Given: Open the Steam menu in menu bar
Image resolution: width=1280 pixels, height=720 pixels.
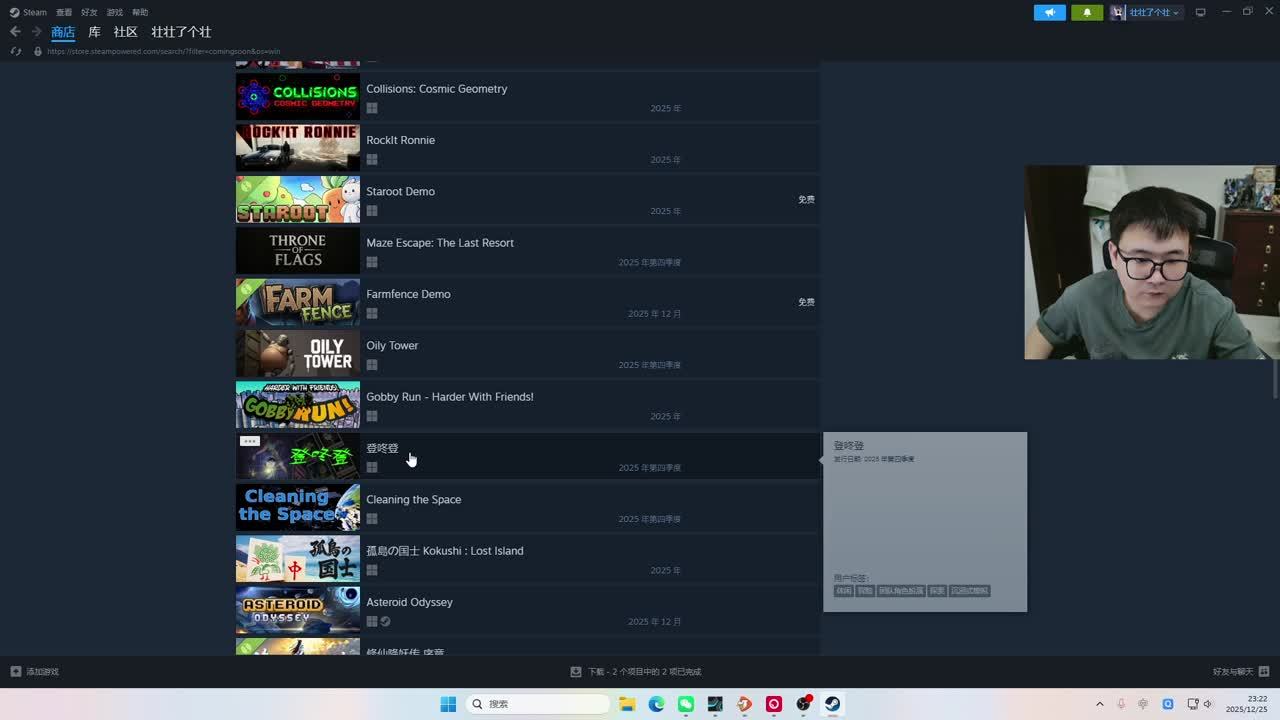Looking at the screenshot, I should [29, 12].
